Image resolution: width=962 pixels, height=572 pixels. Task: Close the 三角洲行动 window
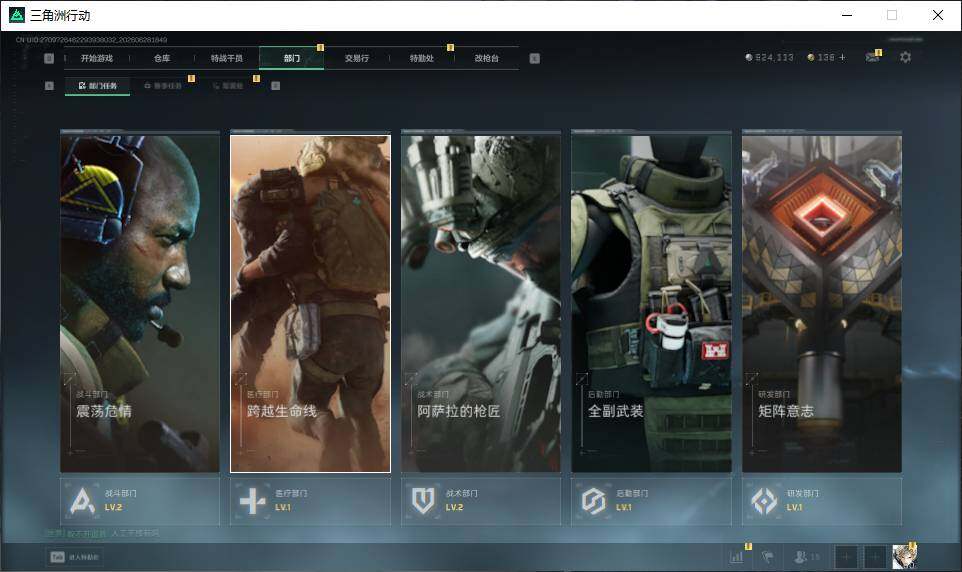938,15
